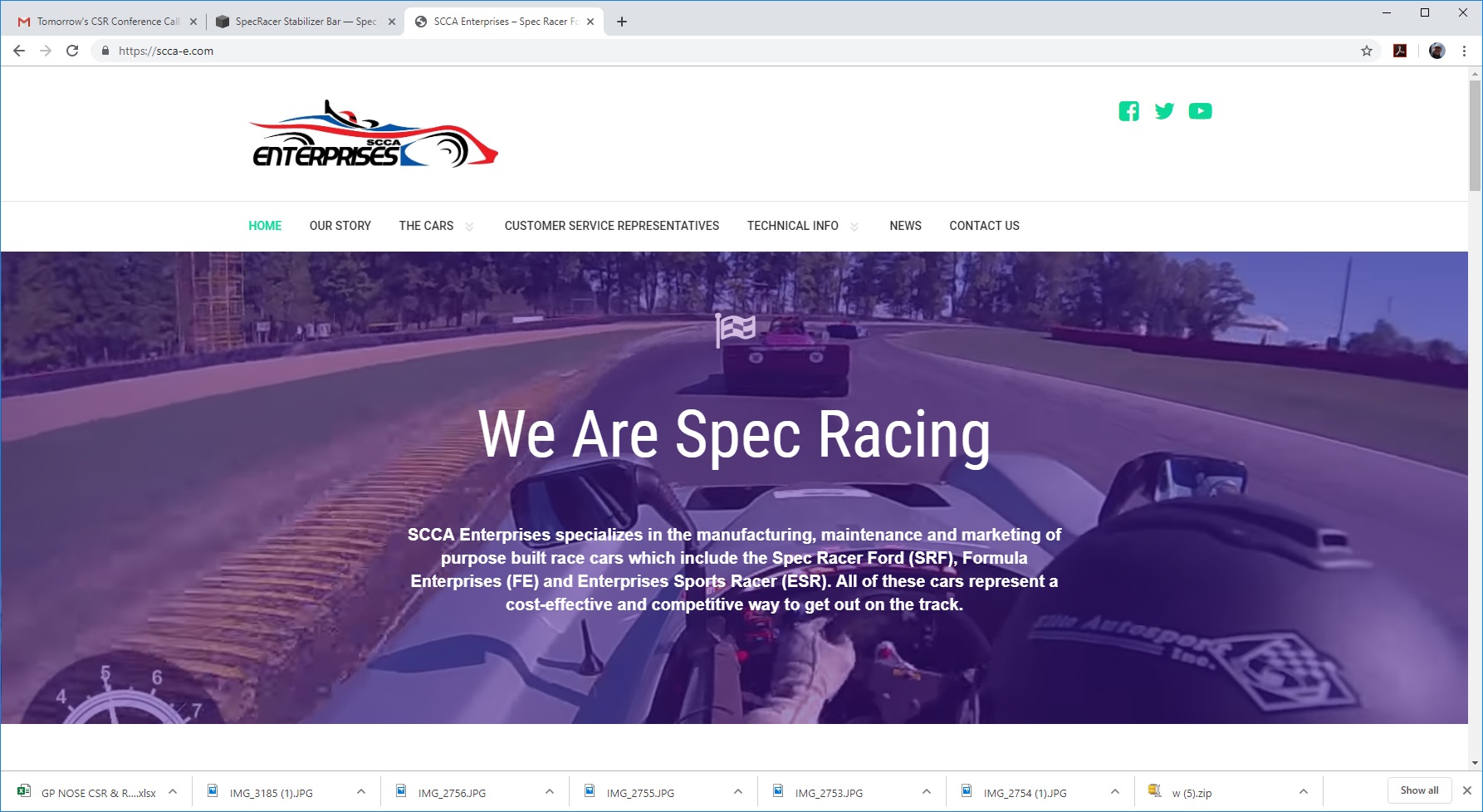Go to the CONTACT US page
The image size is (1483, 812).
point(984,226)
